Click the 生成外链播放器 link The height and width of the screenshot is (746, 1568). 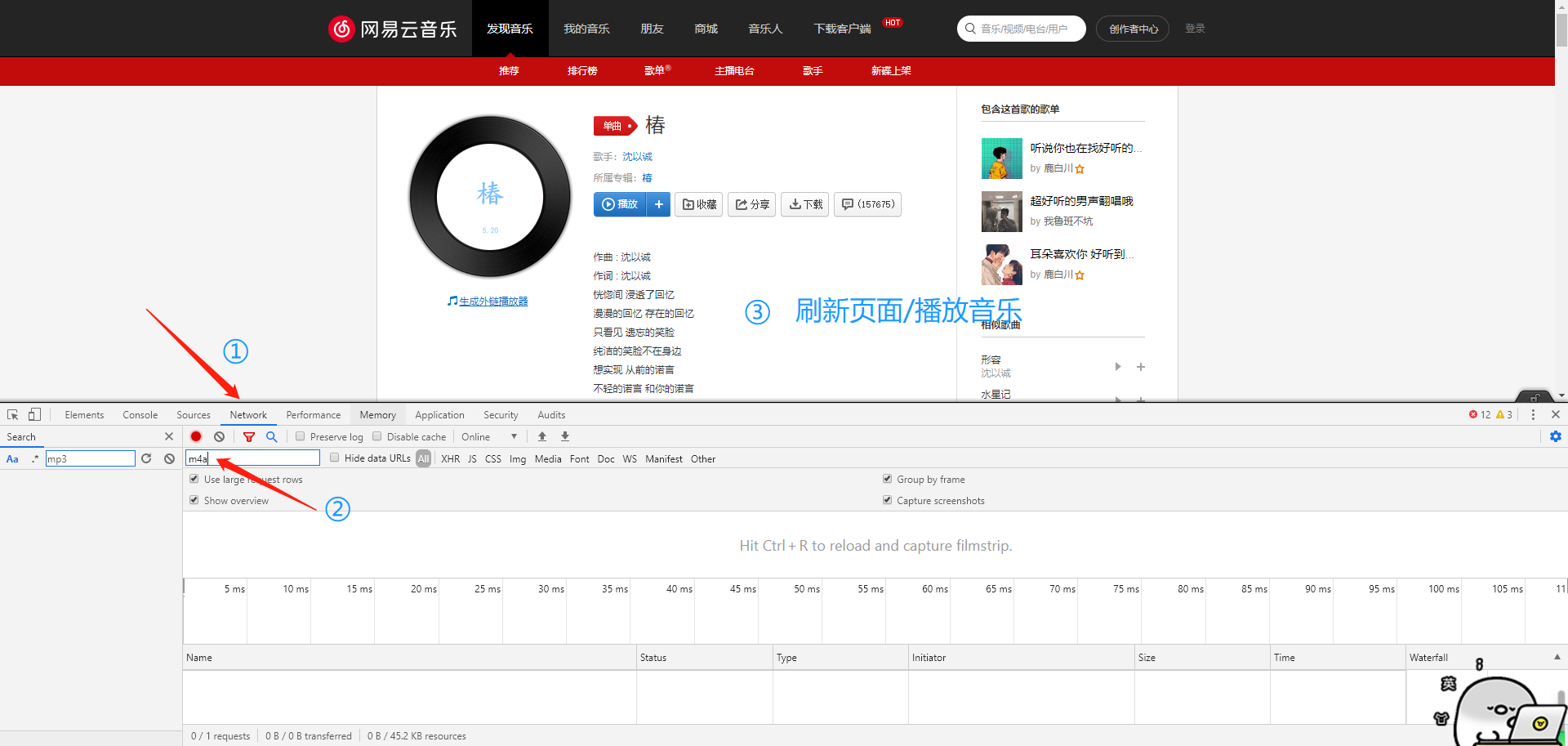(x=493, y=301)
